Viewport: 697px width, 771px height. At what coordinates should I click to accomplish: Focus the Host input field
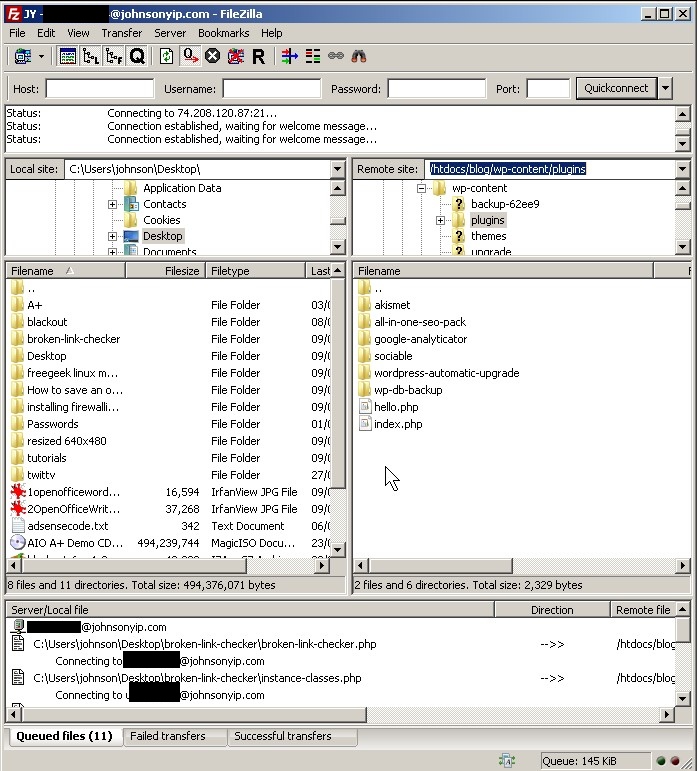[100, 89]
